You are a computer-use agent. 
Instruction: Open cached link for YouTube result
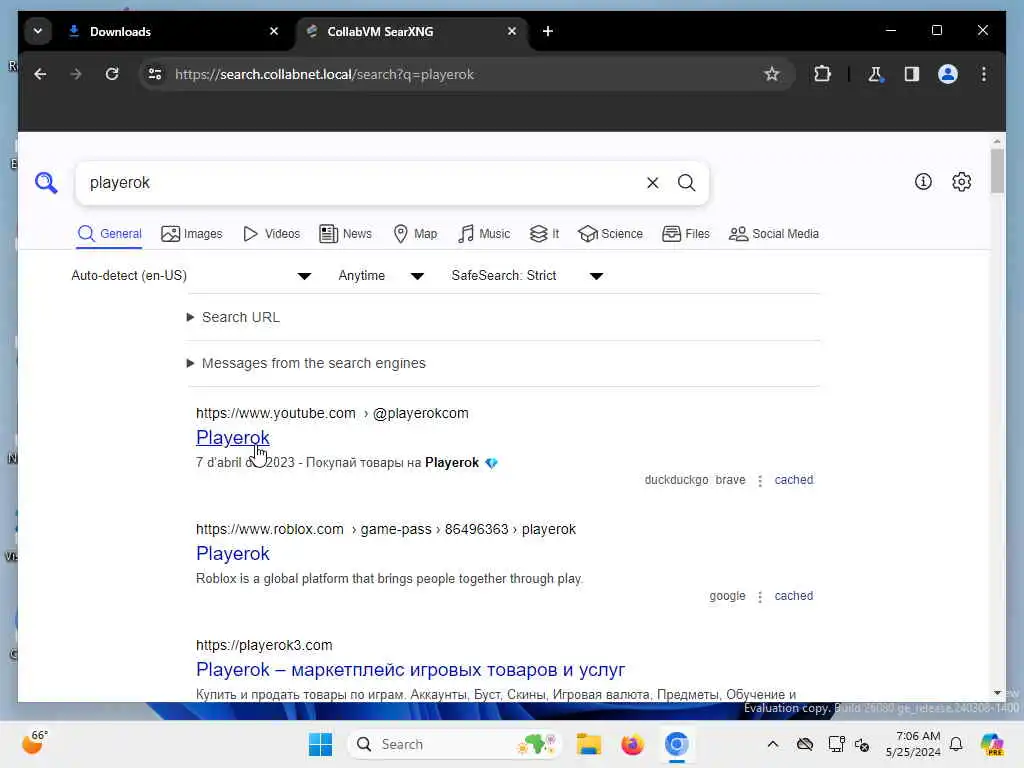pyautogui.click(x=793, y=480)
